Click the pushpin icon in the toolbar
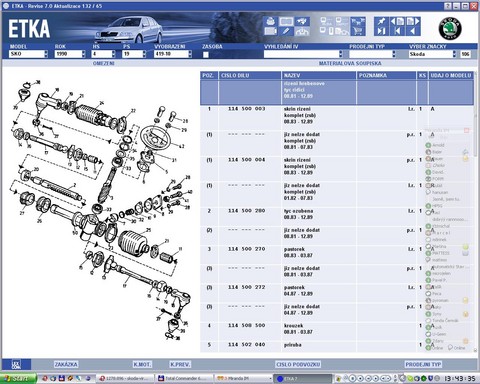480x384 pixels. click(381, 22)
